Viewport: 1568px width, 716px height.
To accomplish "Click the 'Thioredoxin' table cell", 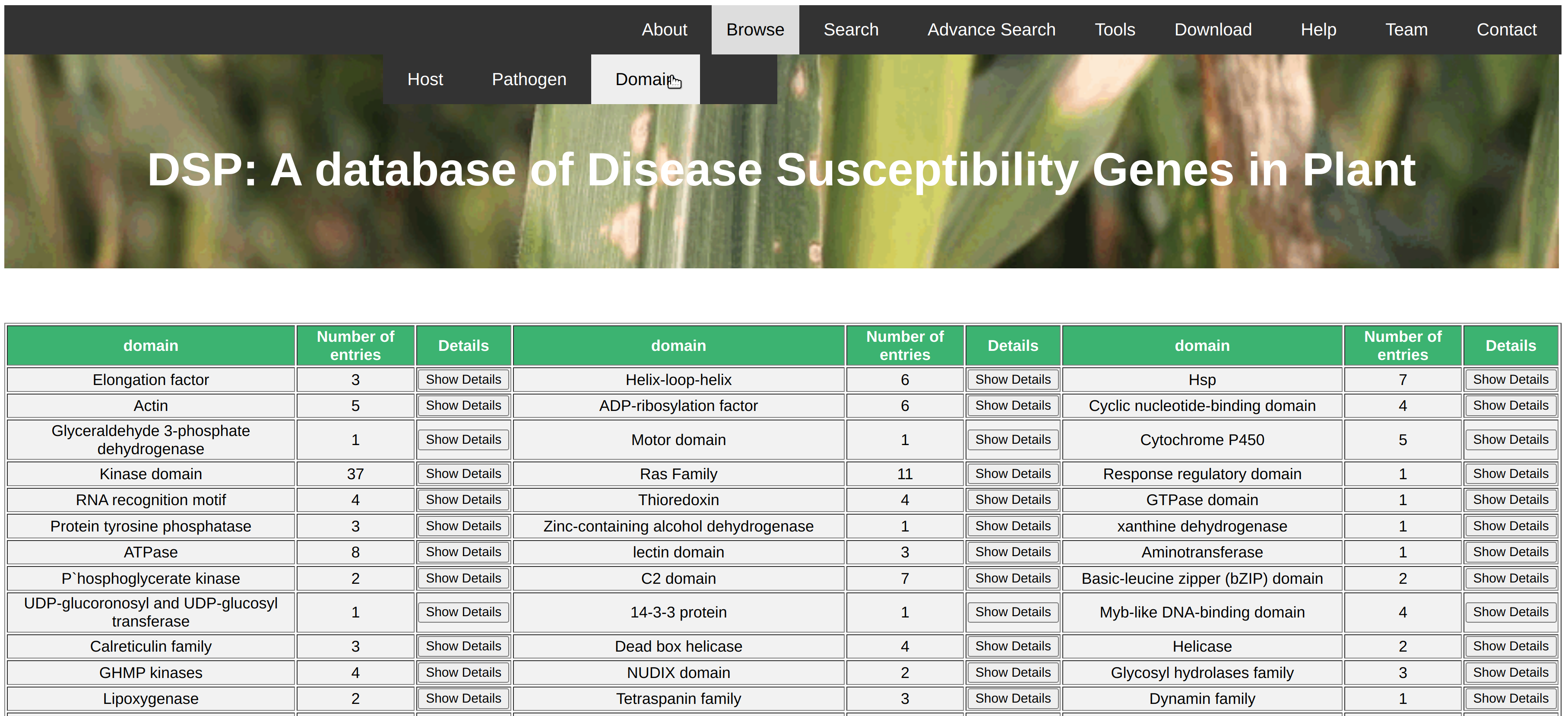I will (x=679, y=500).
